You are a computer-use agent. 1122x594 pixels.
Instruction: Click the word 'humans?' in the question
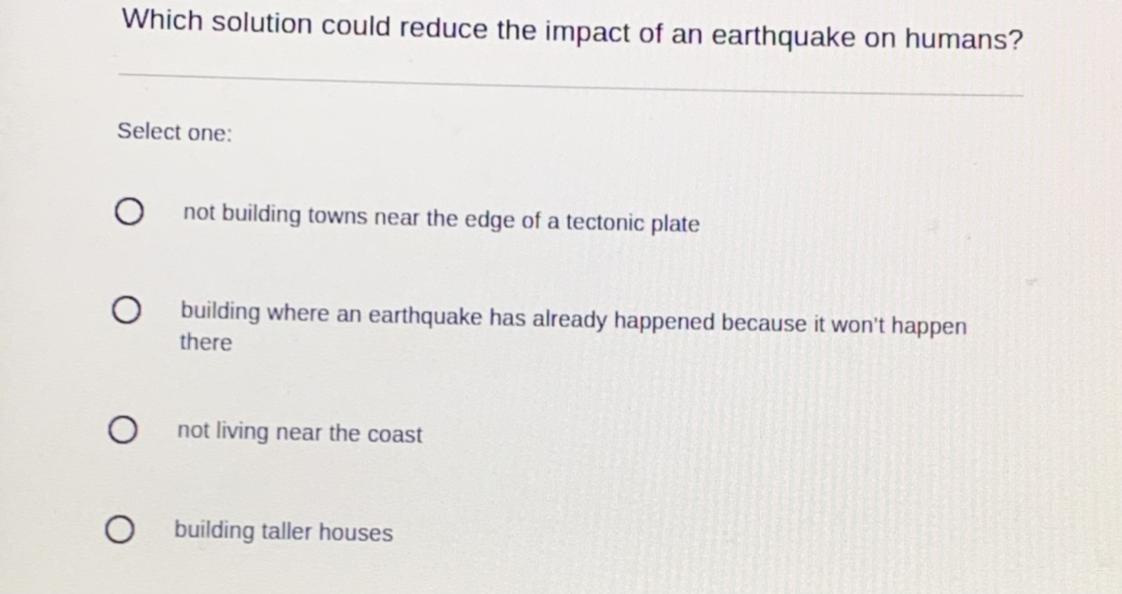click(965, 39)
